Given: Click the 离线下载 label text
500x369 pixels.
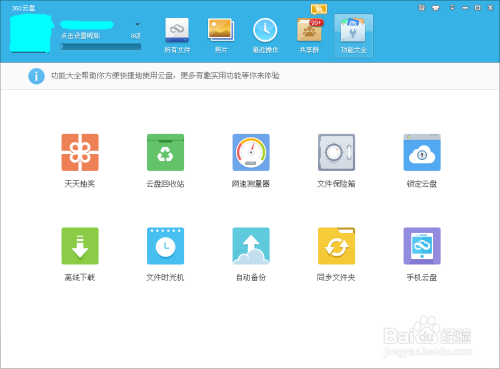Looking at the screenshot, I should 80,277.
